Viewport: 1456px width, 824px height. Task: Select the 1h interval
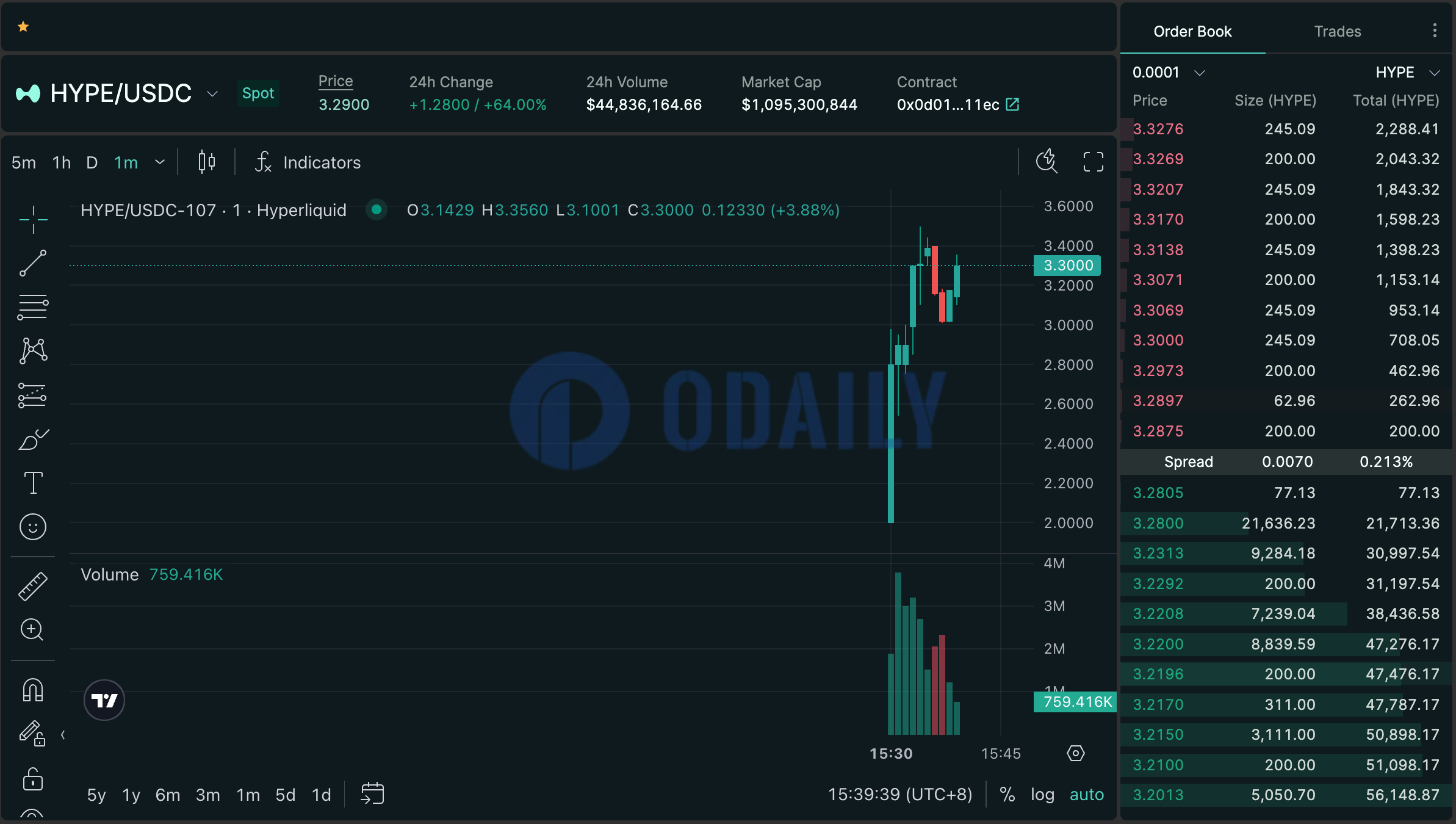tap(62, 162)
